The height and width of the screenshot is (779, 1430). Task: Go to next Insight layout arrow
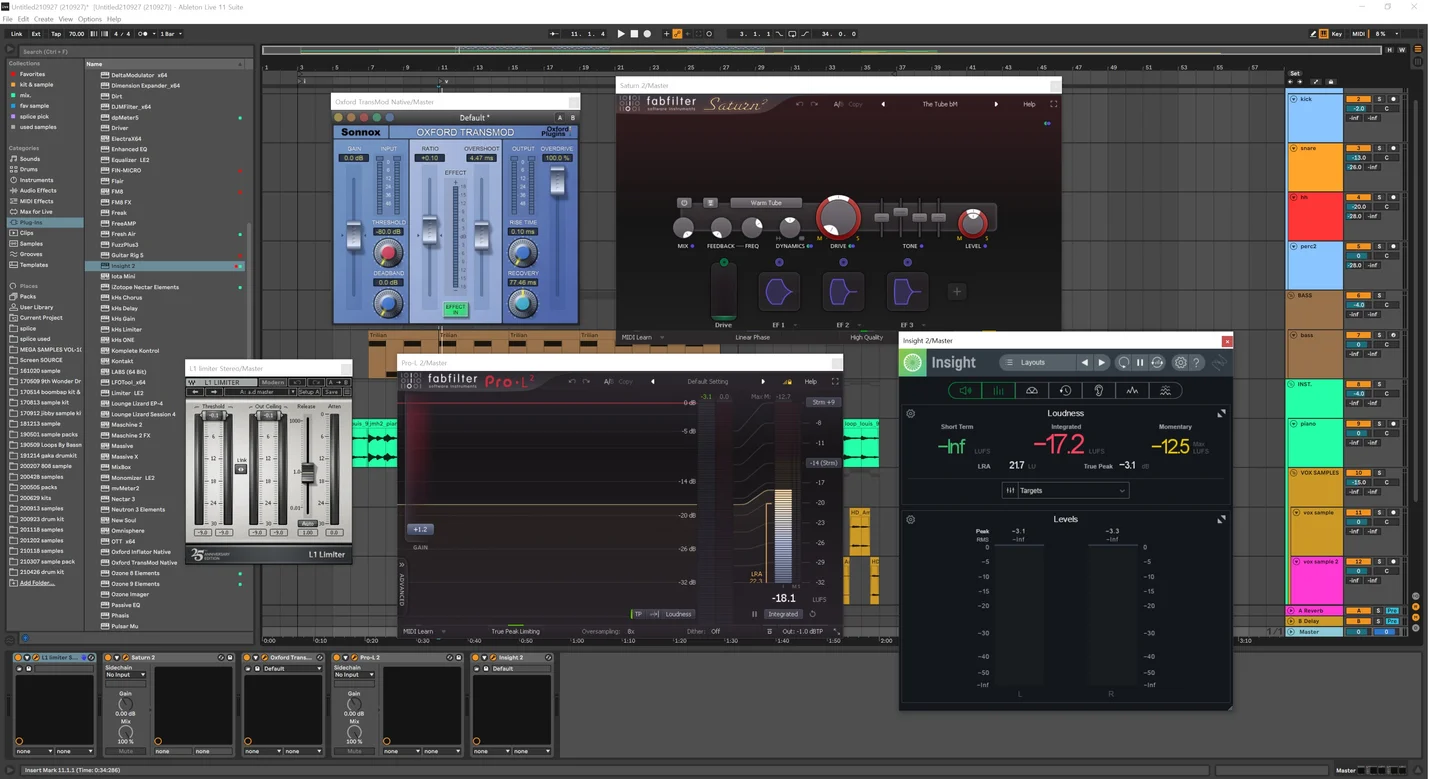pos(1102,363)
